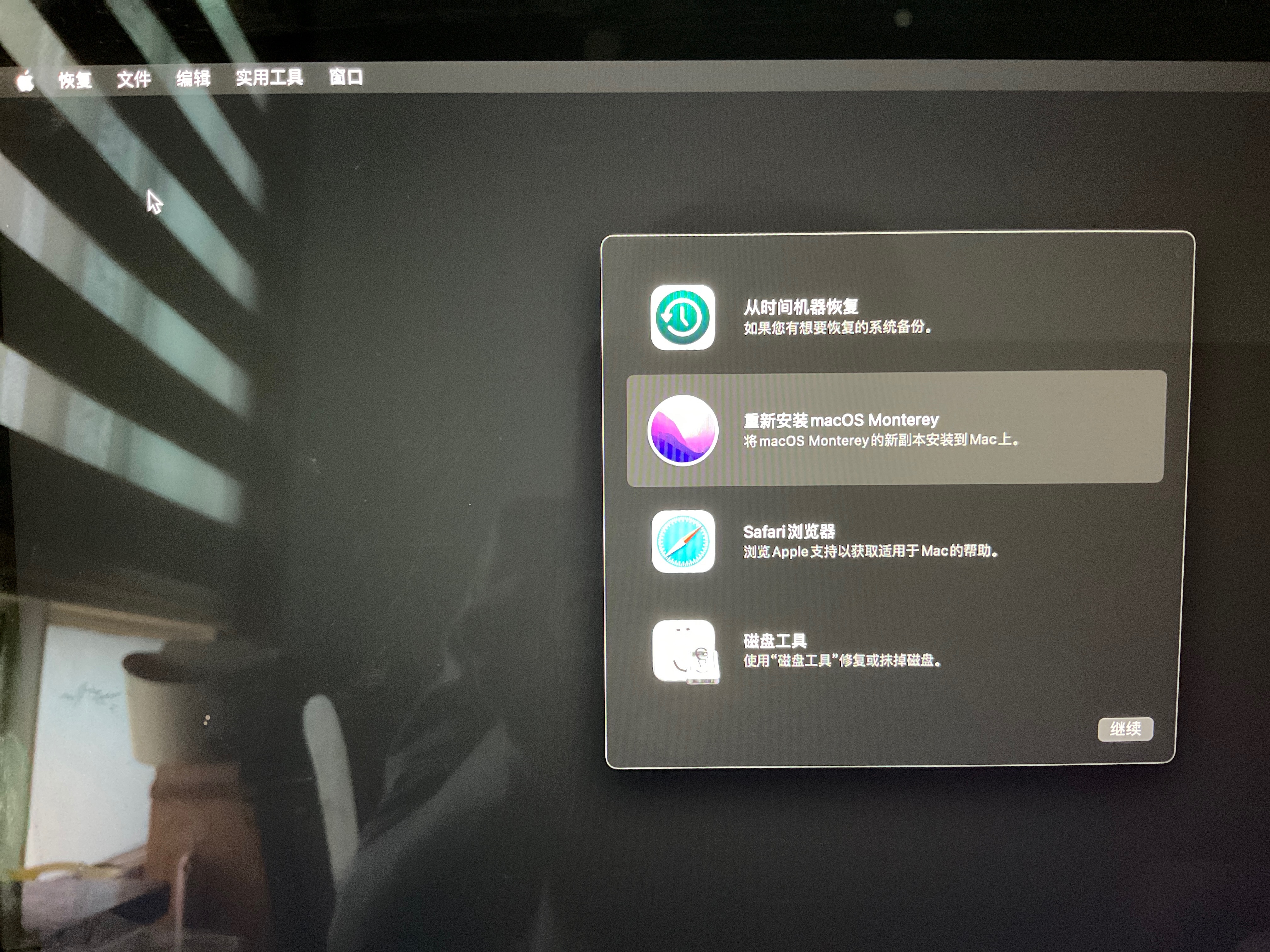Click empty area of highlighted Monterey row
The width and height of the screenshot is (1270, 952).
[x=1091, y=428]
